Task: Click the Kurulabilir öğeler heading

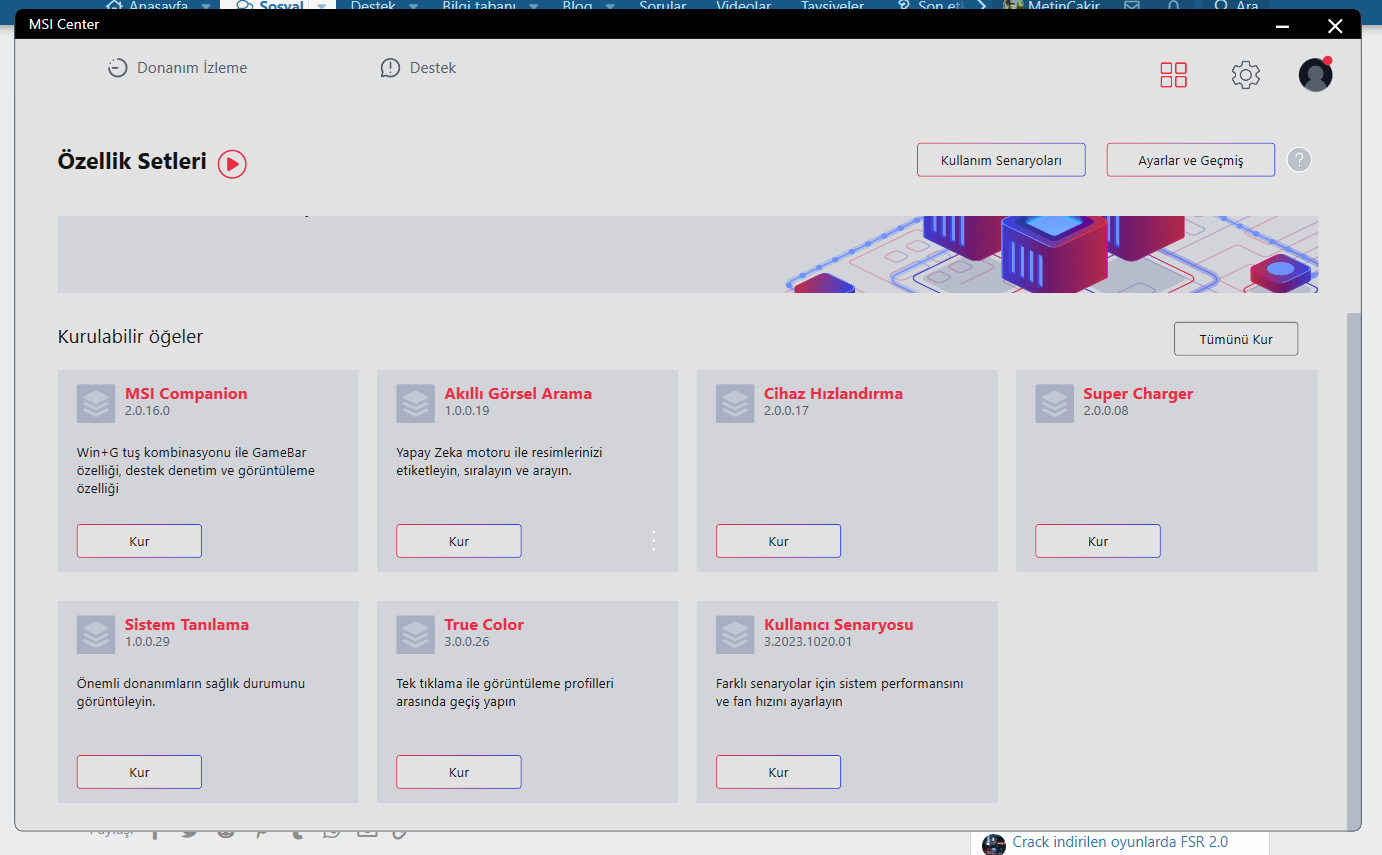Action: tap(130, 337)
